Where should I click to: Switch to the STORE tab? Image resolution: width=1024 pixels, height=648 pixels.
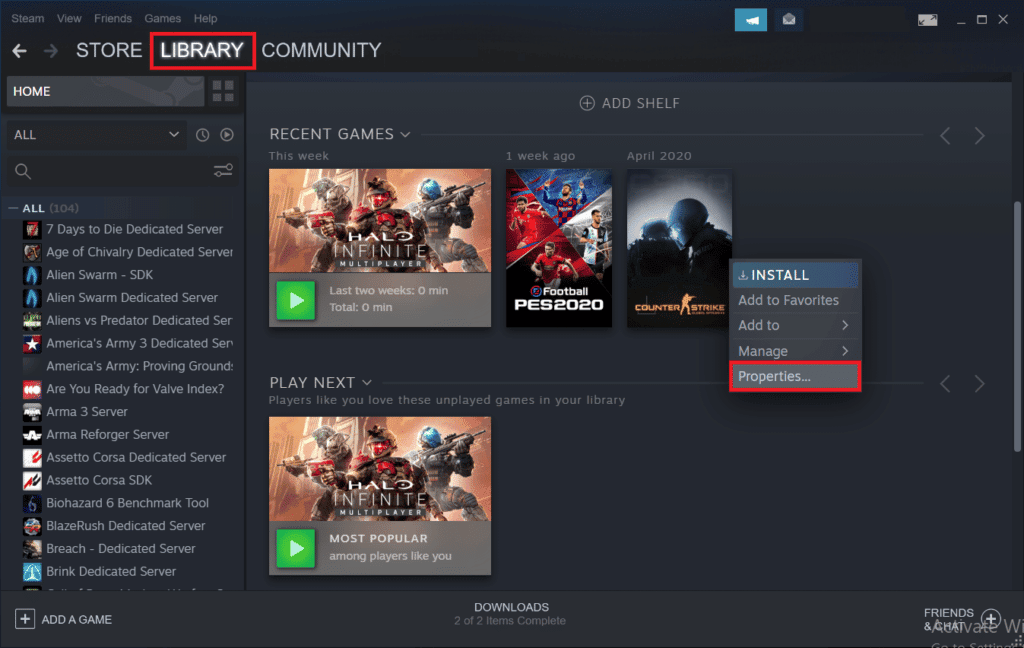pyautogui.click(x=108, y=50)
